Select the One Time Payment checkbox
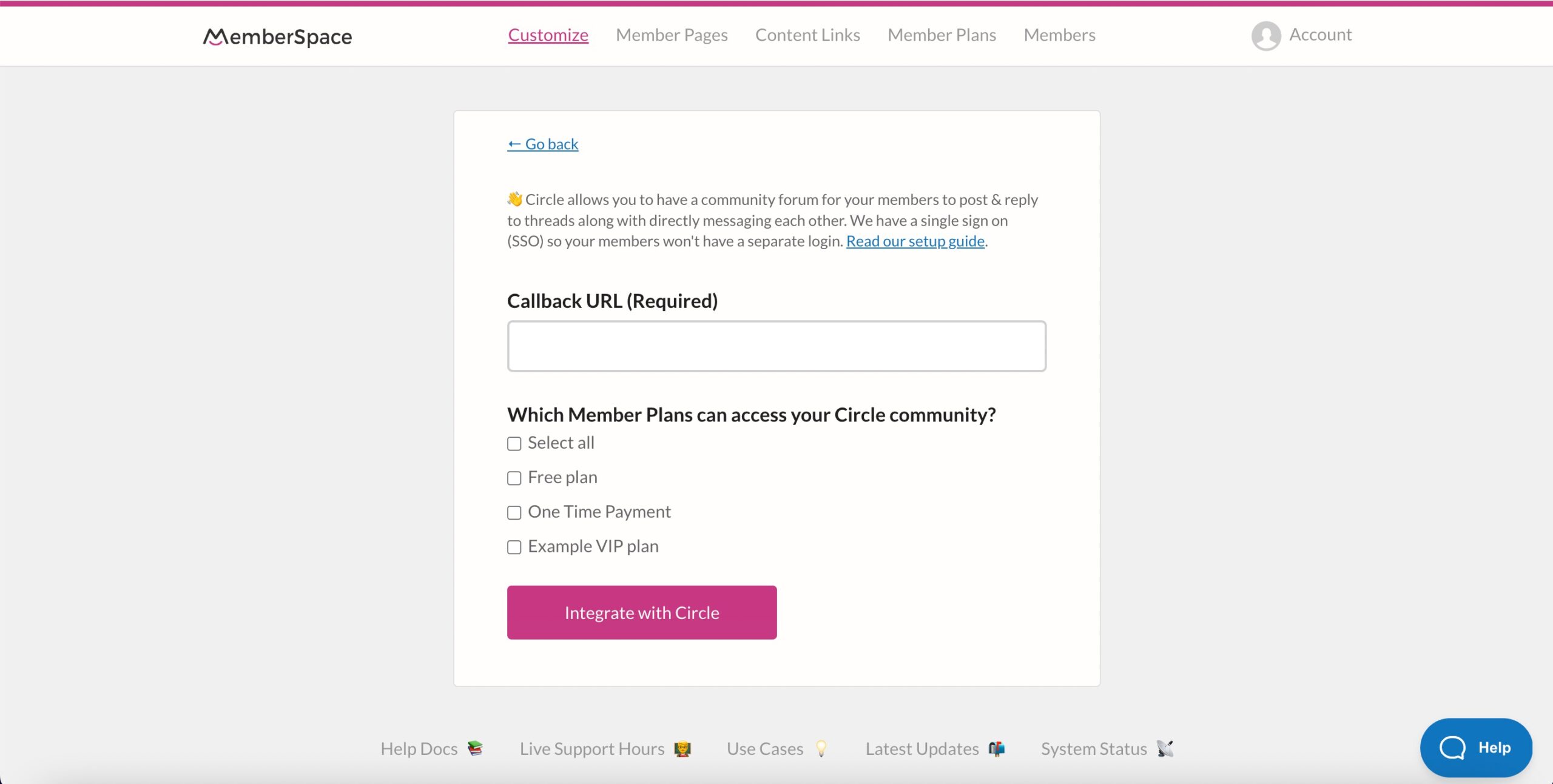Viewport: 1553px width, 784px height. click(514, 512)
